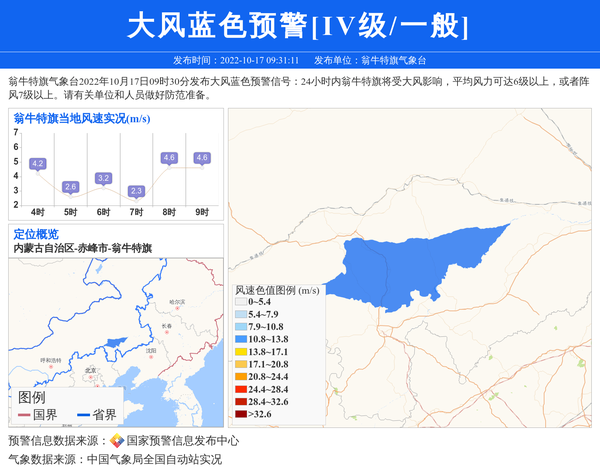This screenshot has width=600, height=471.
Task: Click the 2.3 wind speed marker at 7时
Action: (136, 190)
